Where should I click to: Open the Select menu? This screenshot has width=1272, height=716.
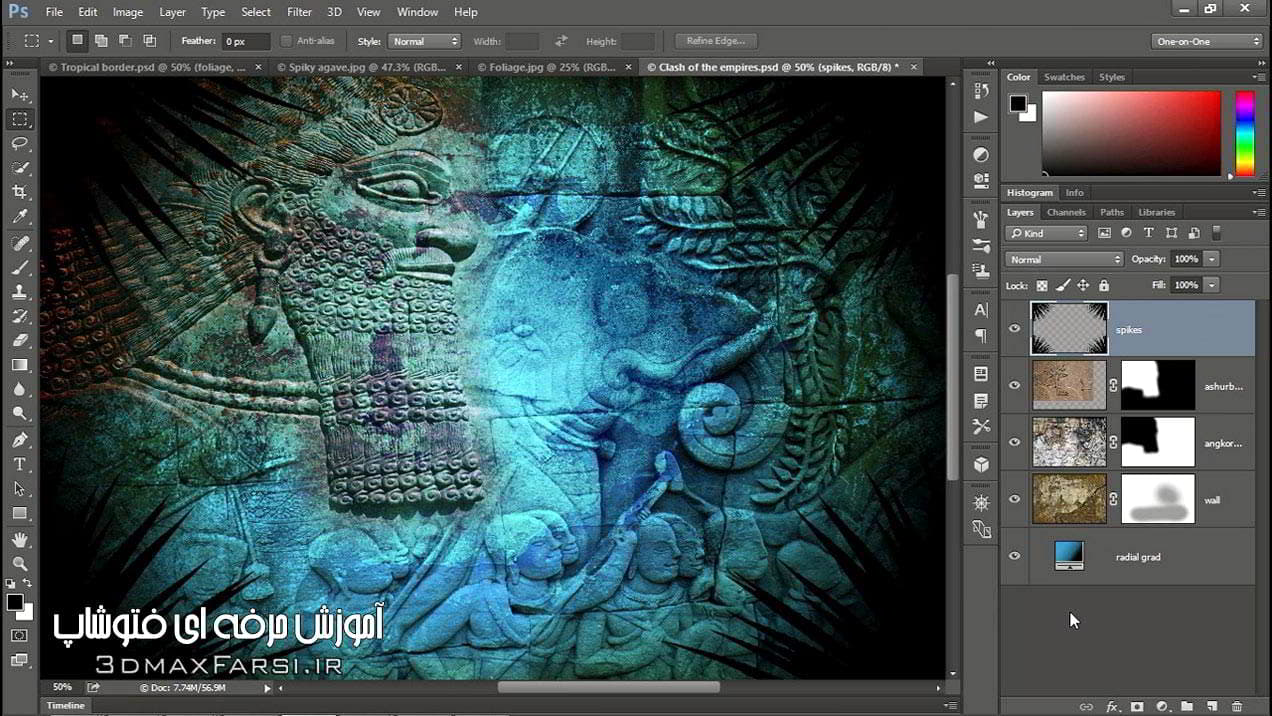coord(256,12)
